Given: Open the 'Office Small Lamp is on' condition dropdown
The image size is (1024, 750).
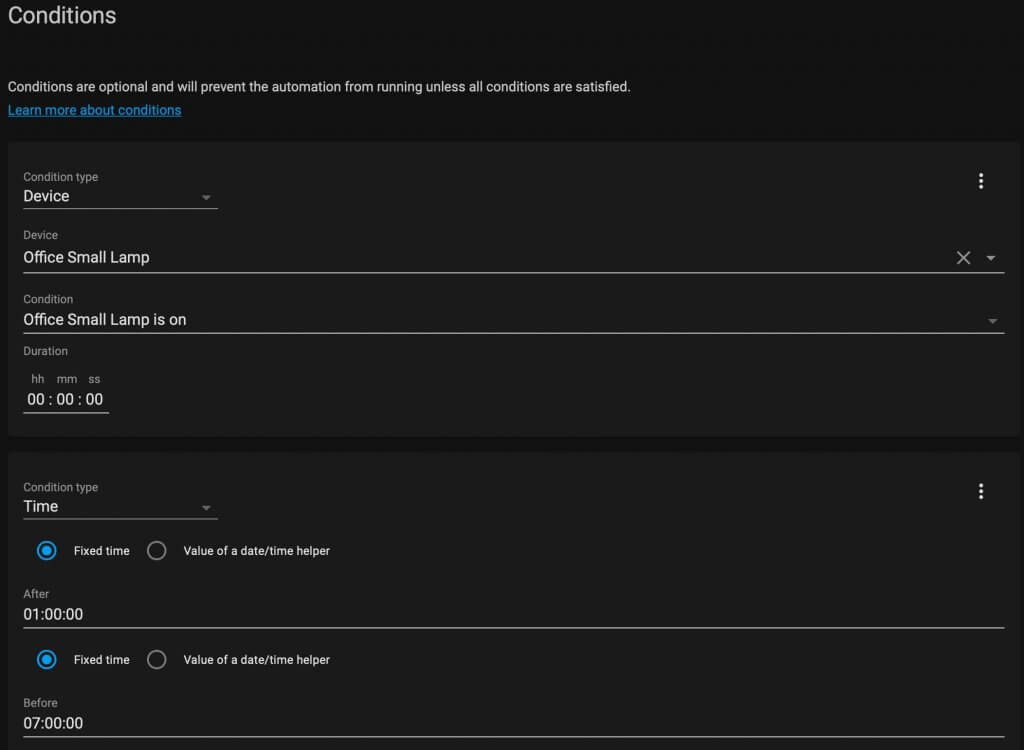Looking at the screenshot, I should click(x=513, y=319).
